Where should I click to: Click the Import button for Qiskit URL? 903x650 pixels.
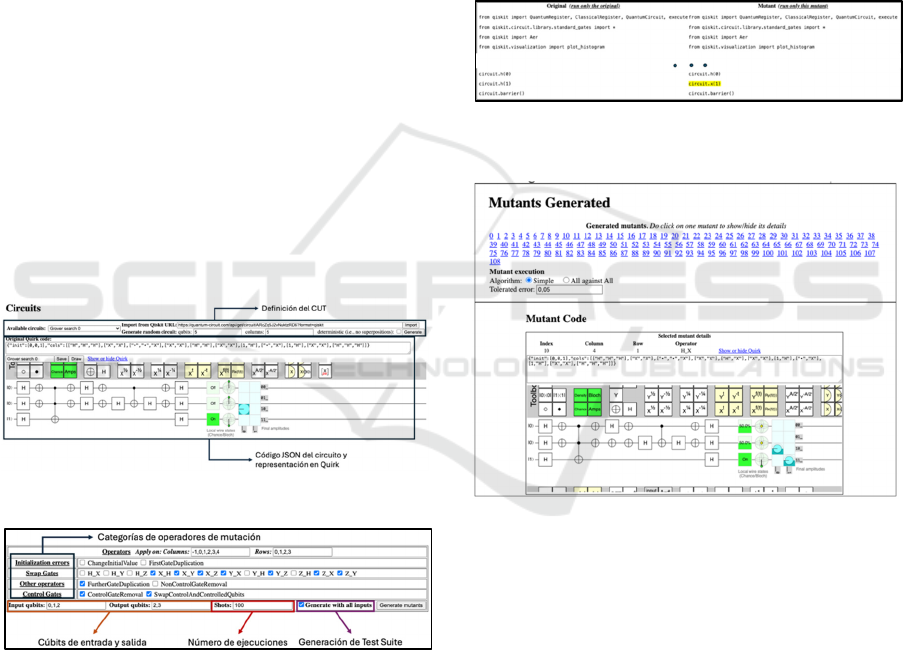(x=410, y=325)
